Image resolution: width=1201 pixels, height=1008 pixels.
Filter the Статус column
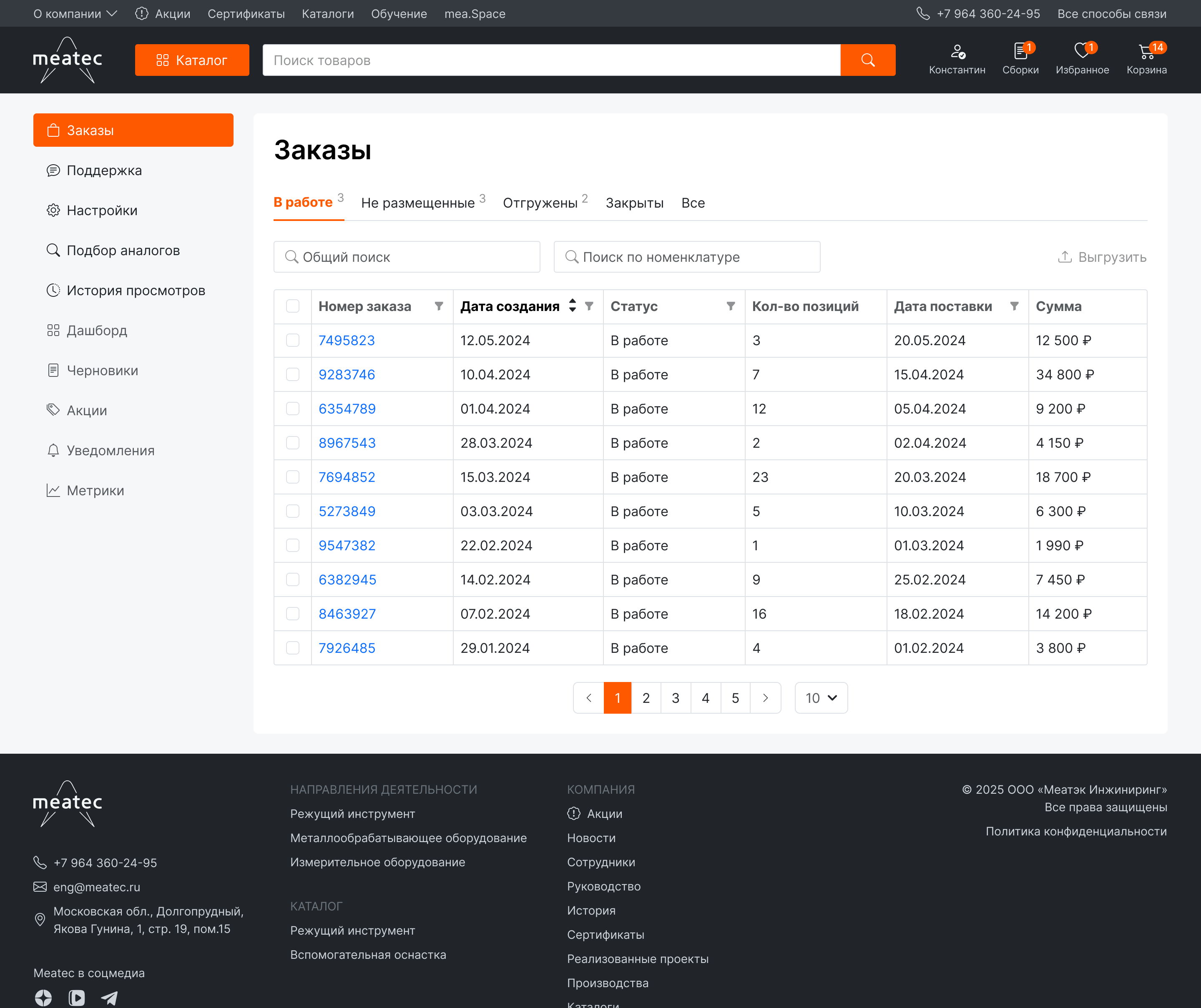coord(730,306)
